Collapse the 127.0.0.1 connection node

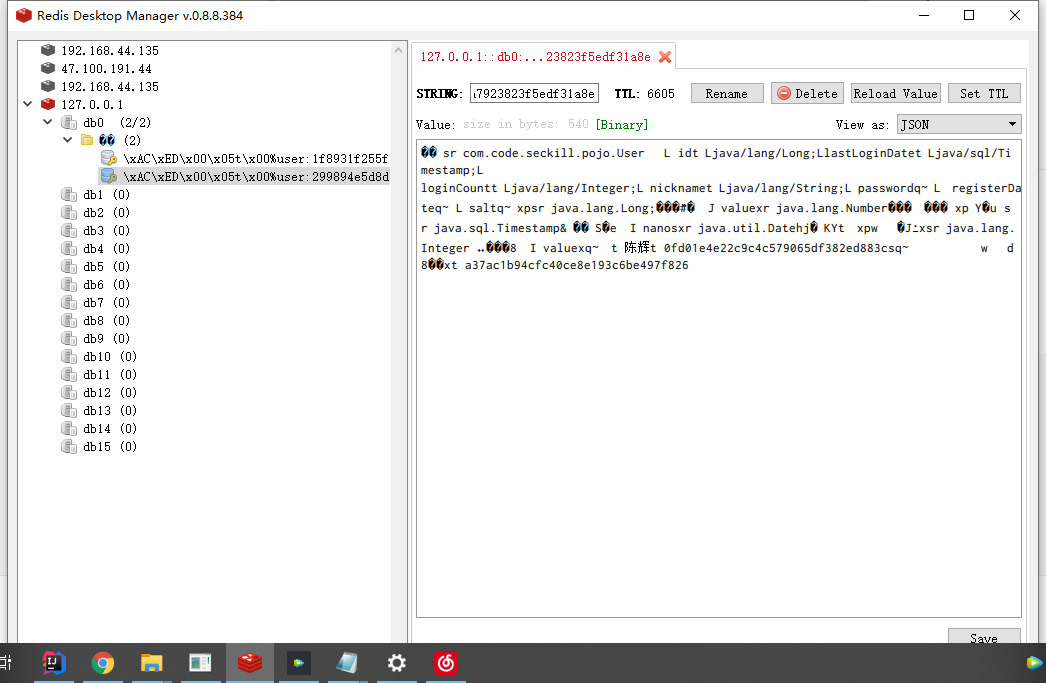(27, 104)
